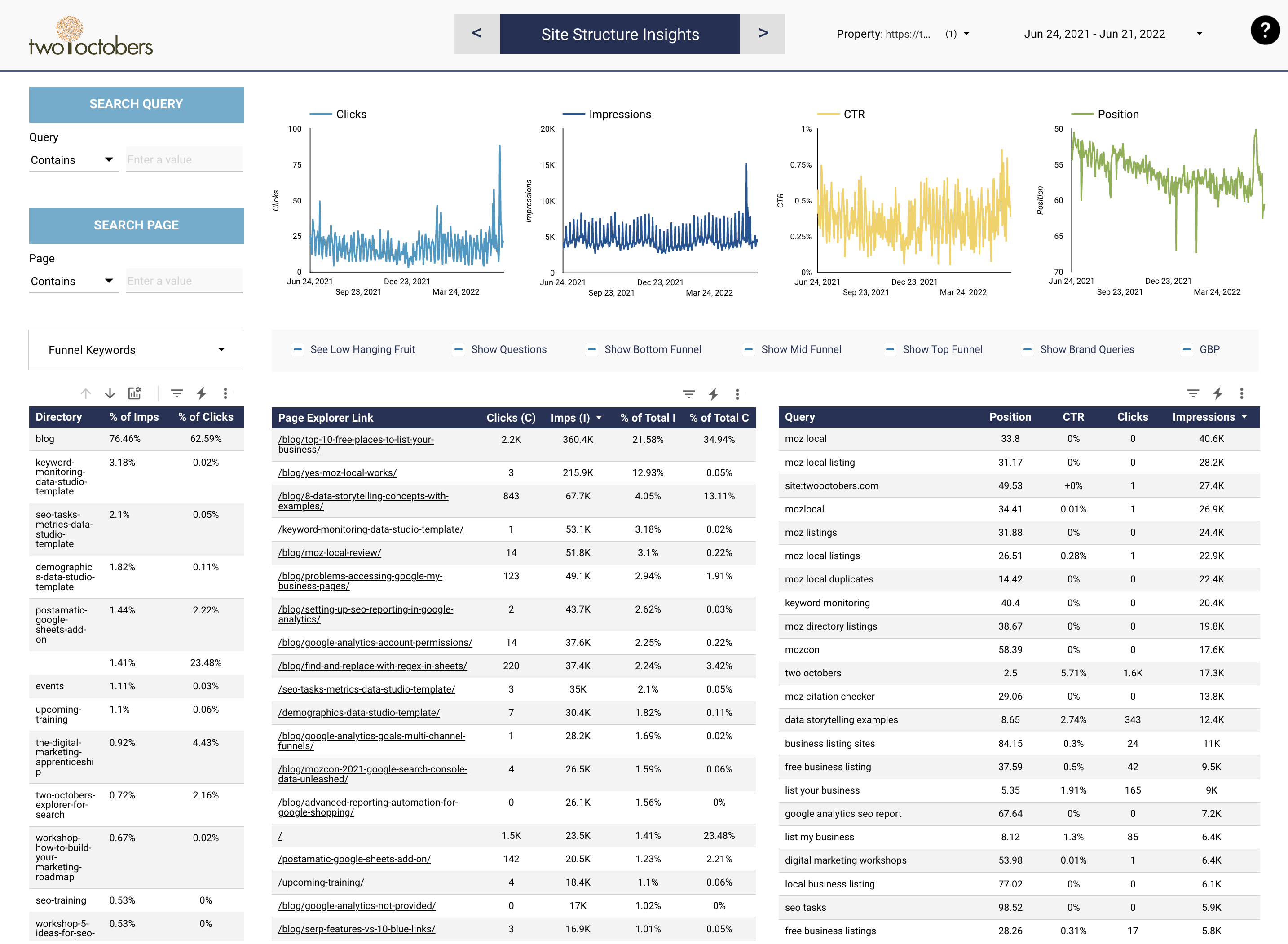Click Clicks legend color line

(321, 114)
